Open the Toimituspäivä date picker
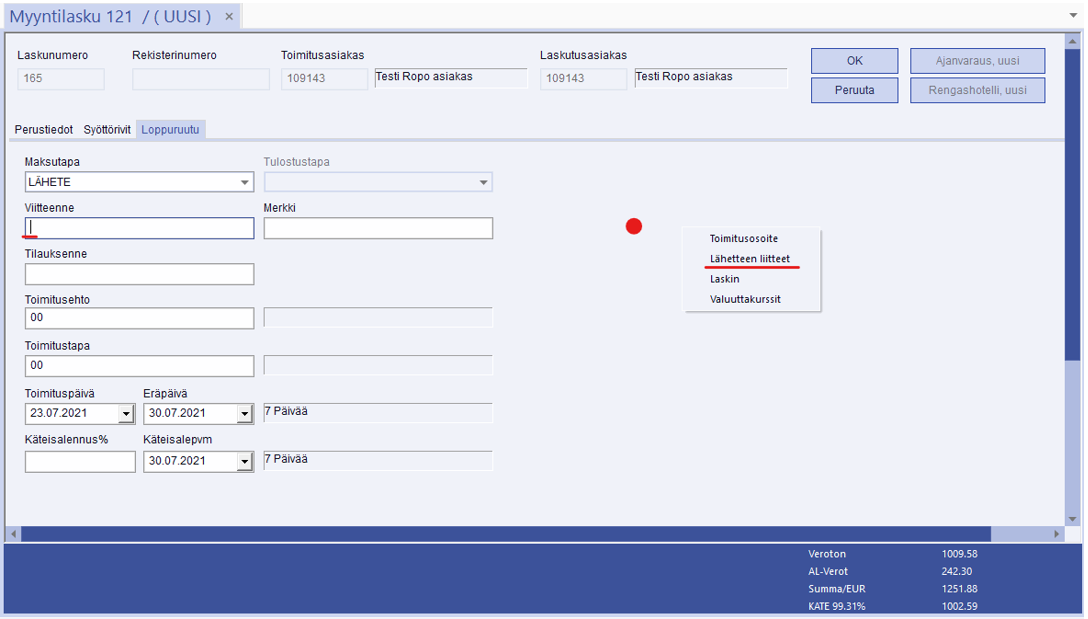 point(126,414)
